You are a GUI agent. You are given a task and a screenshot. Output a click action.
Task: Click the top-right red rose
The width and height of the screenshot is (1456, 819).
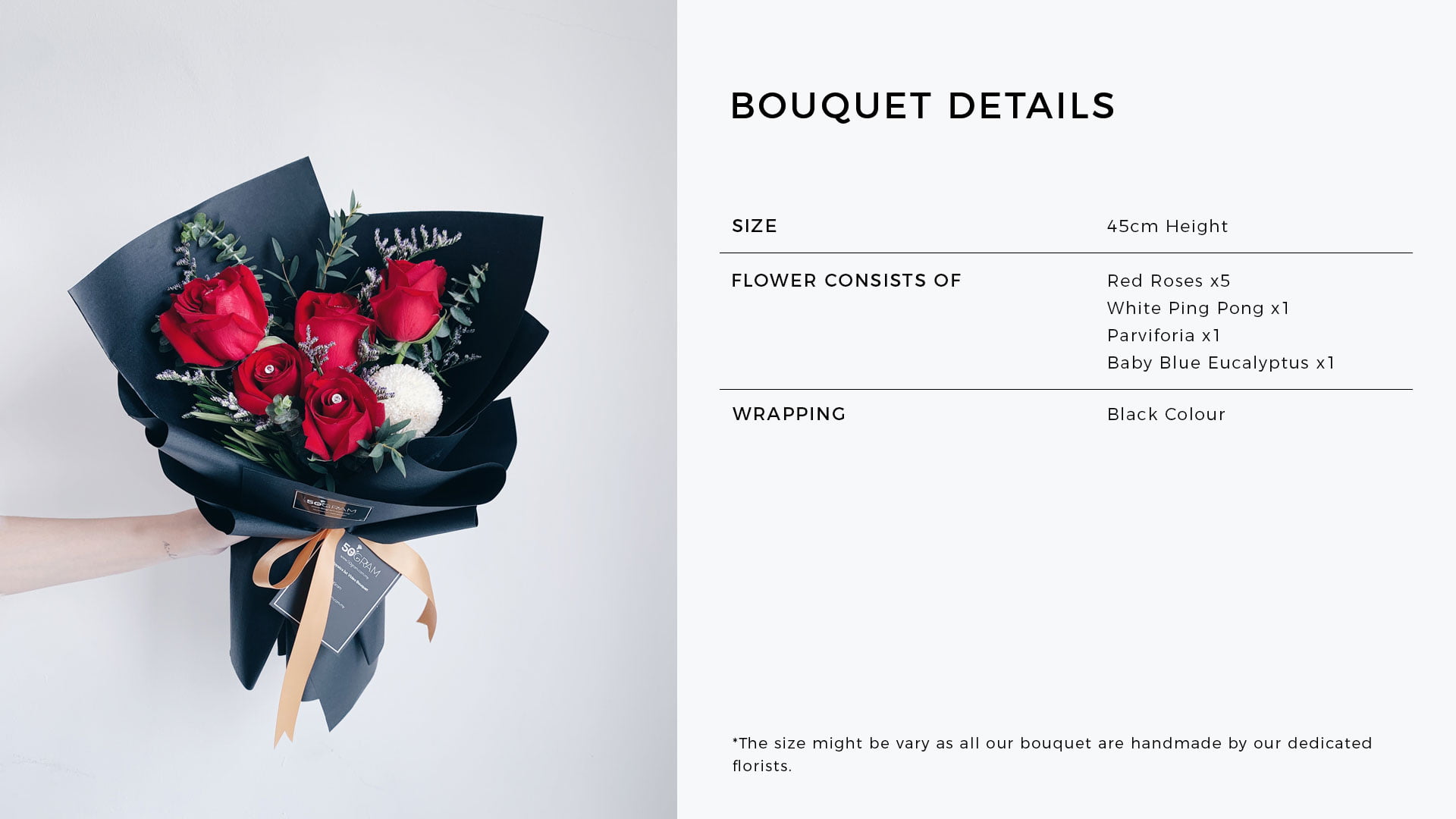(x=409, y=300)
